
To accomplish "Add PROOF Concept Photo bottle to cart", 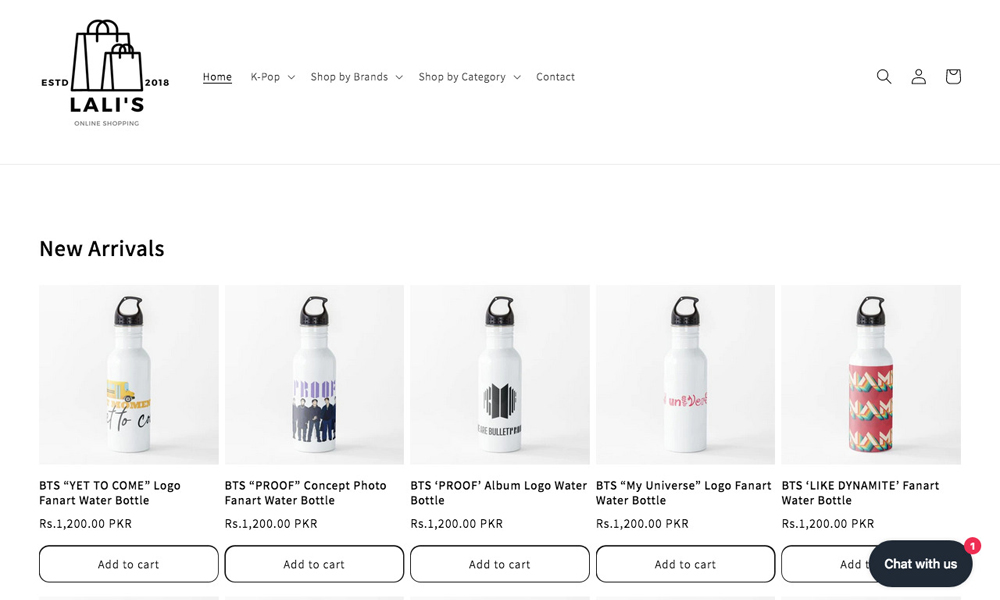I will pos(314,564).
